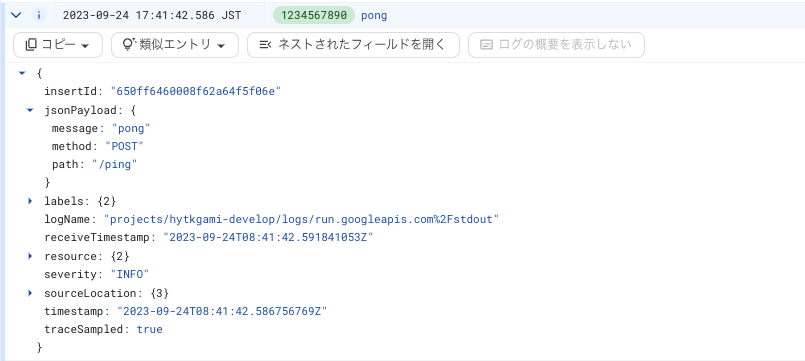Viewport: 805px width, 361px height.
Task: Click the logName field name
Action: coord(69,219)
